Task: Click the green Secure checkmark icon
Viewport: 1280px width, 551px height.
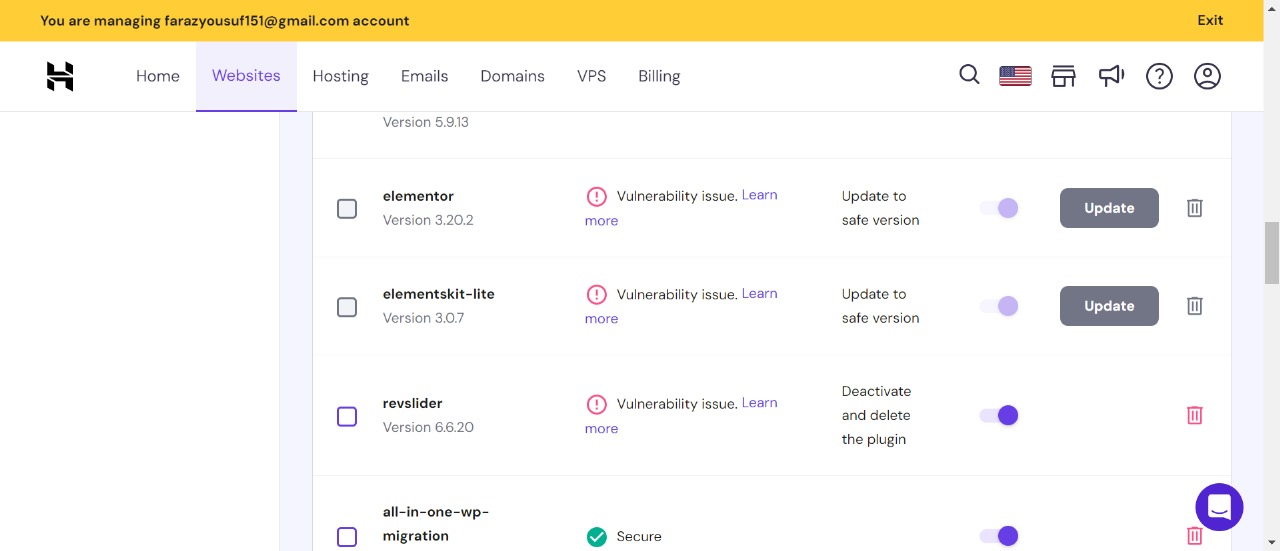Action: [596, 537]
